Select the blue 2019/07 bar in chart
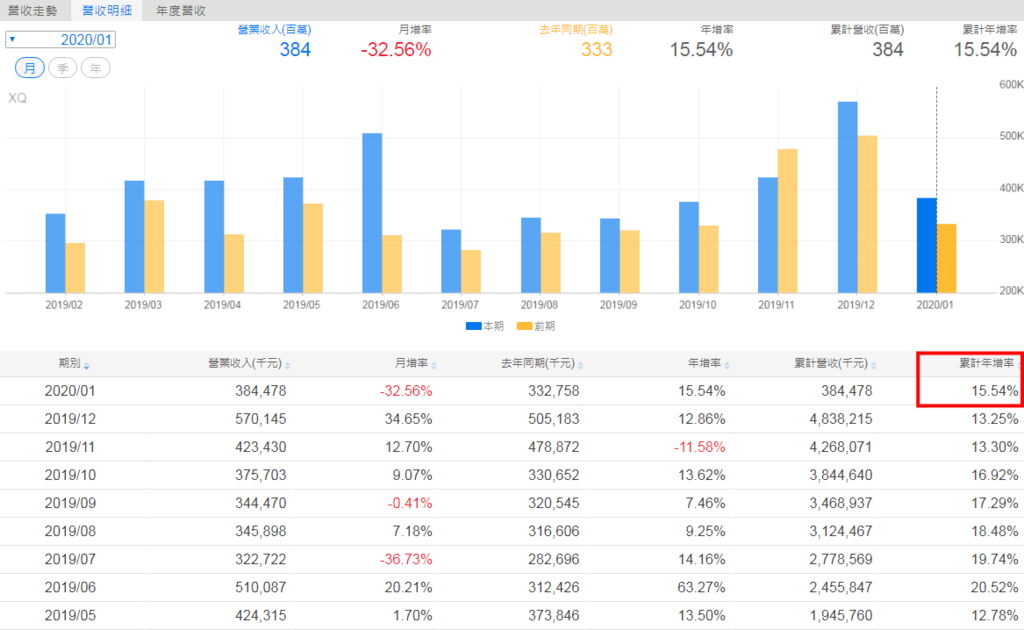The height and width of the screenshot is (630, 1024). pyautogui.click(x=451, y=261)
